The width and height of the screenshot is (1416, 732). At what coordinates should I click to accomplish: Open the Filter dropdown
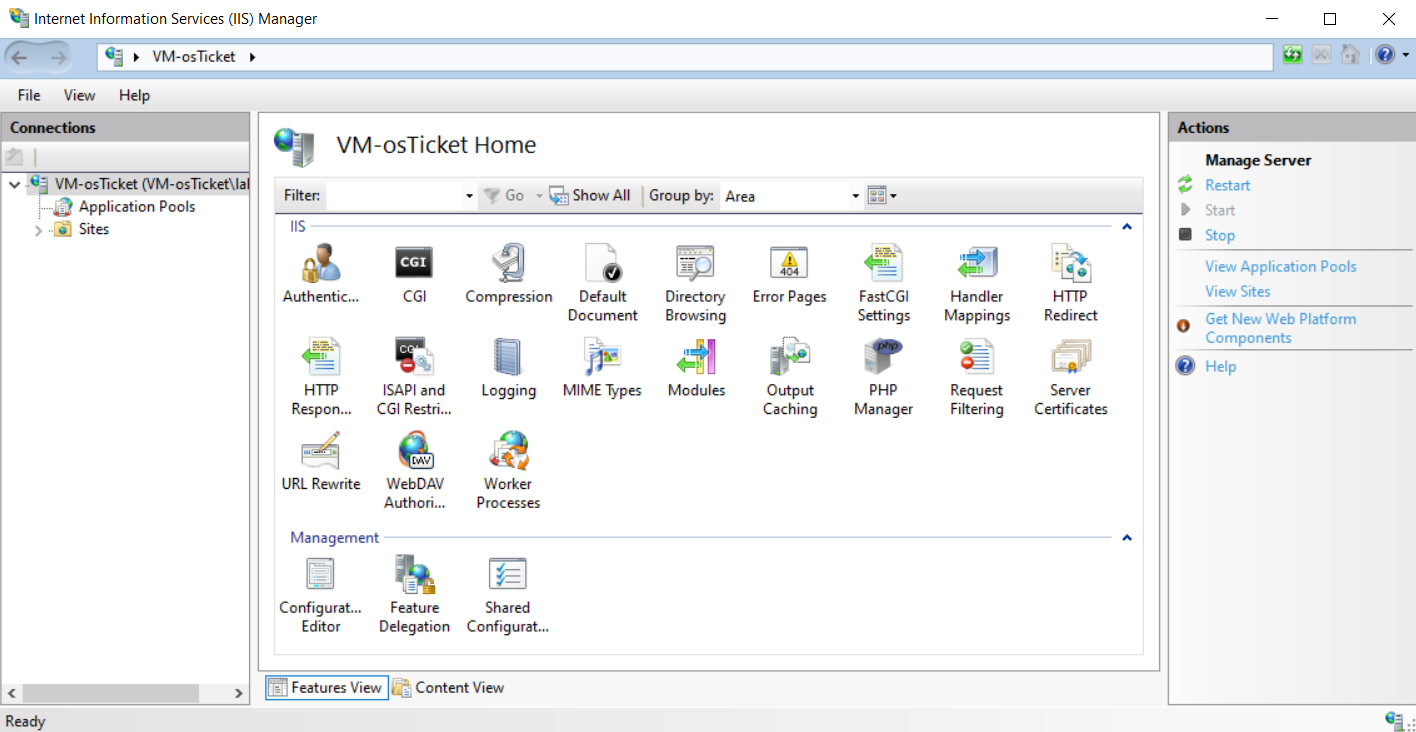(x=469, y=196)
